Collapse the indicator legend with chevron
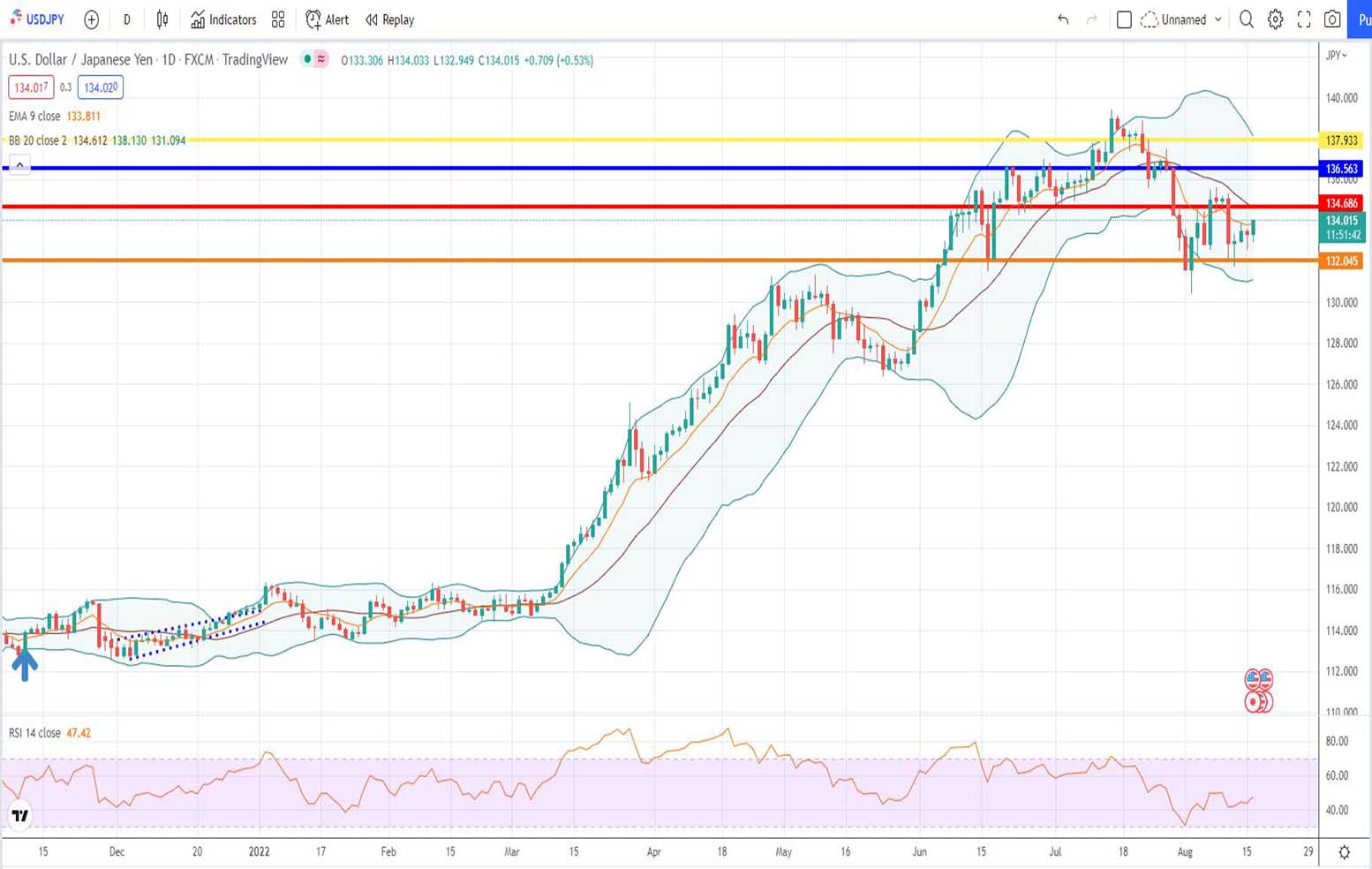 pos(19,164)
